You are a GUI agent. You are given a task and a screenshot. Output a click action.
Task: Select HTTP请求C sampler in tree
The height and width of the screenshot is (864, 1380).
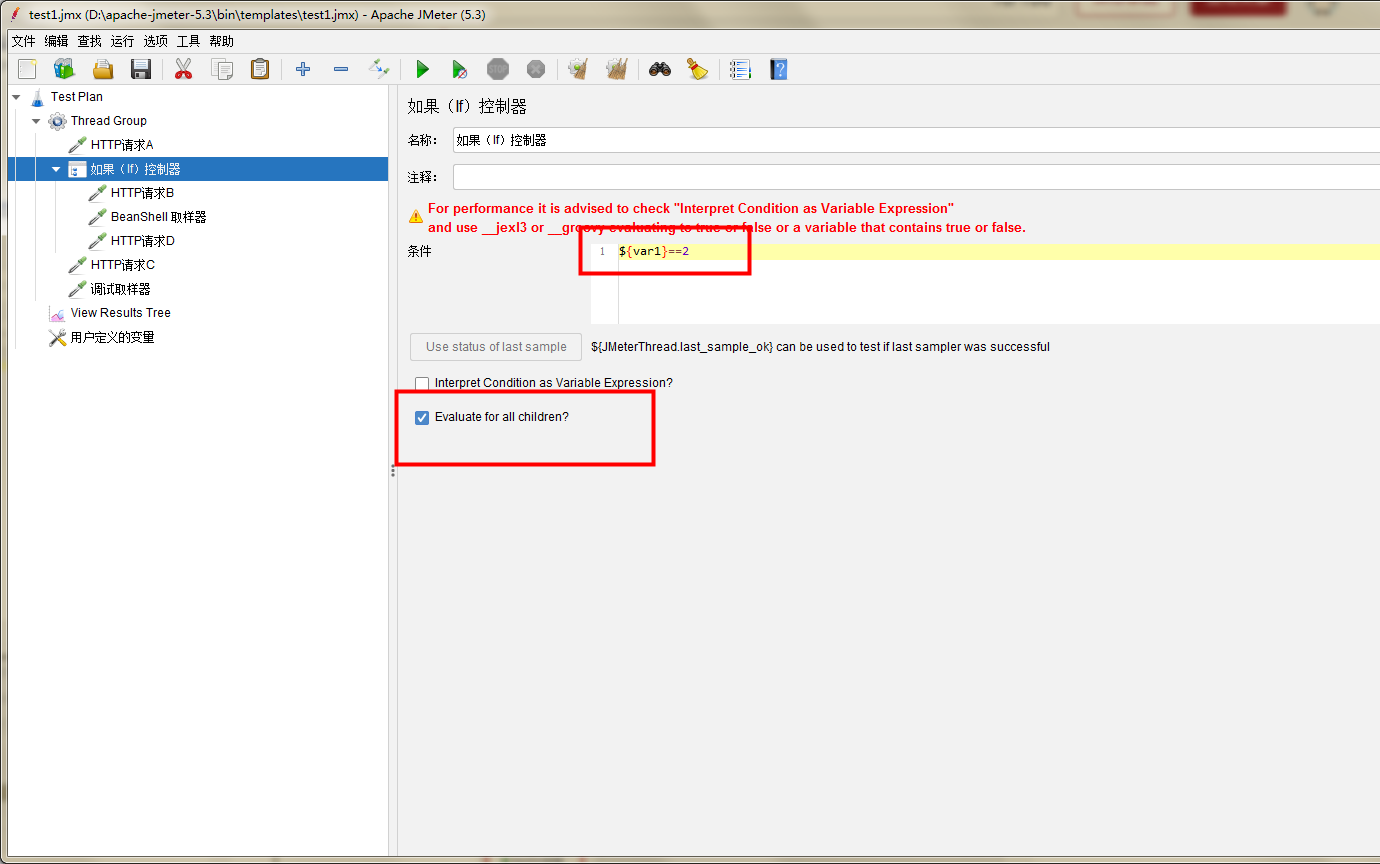pyautogui.click(x=122, y=265)
